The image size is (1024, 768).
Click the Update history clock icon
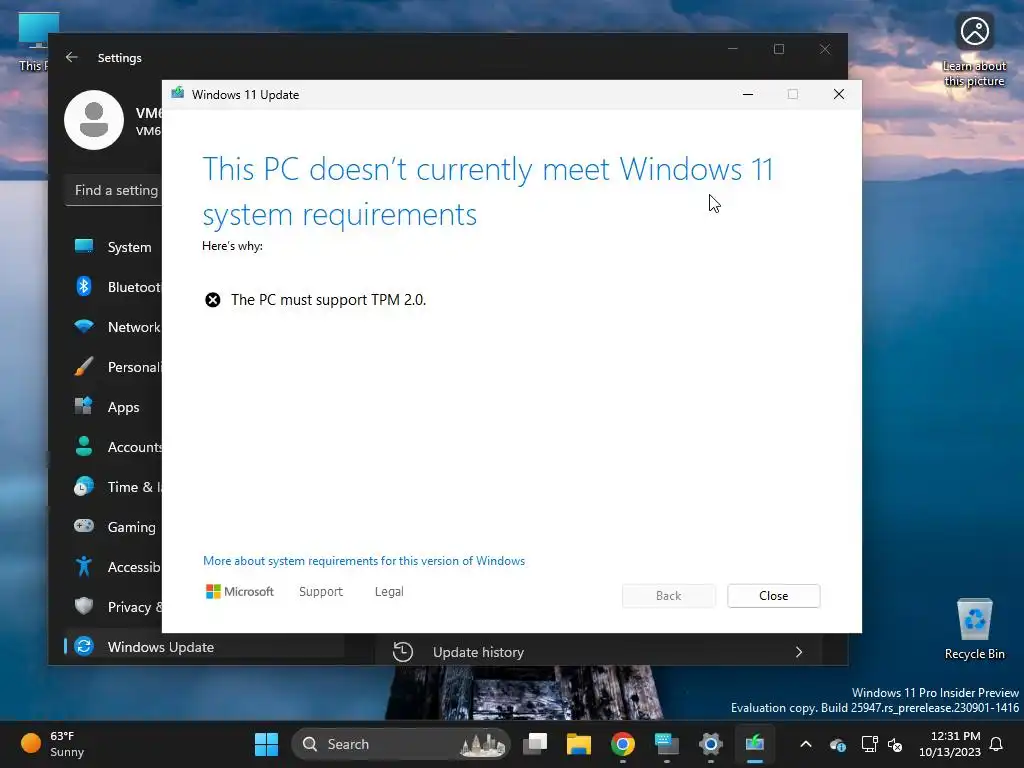point(402,652)
